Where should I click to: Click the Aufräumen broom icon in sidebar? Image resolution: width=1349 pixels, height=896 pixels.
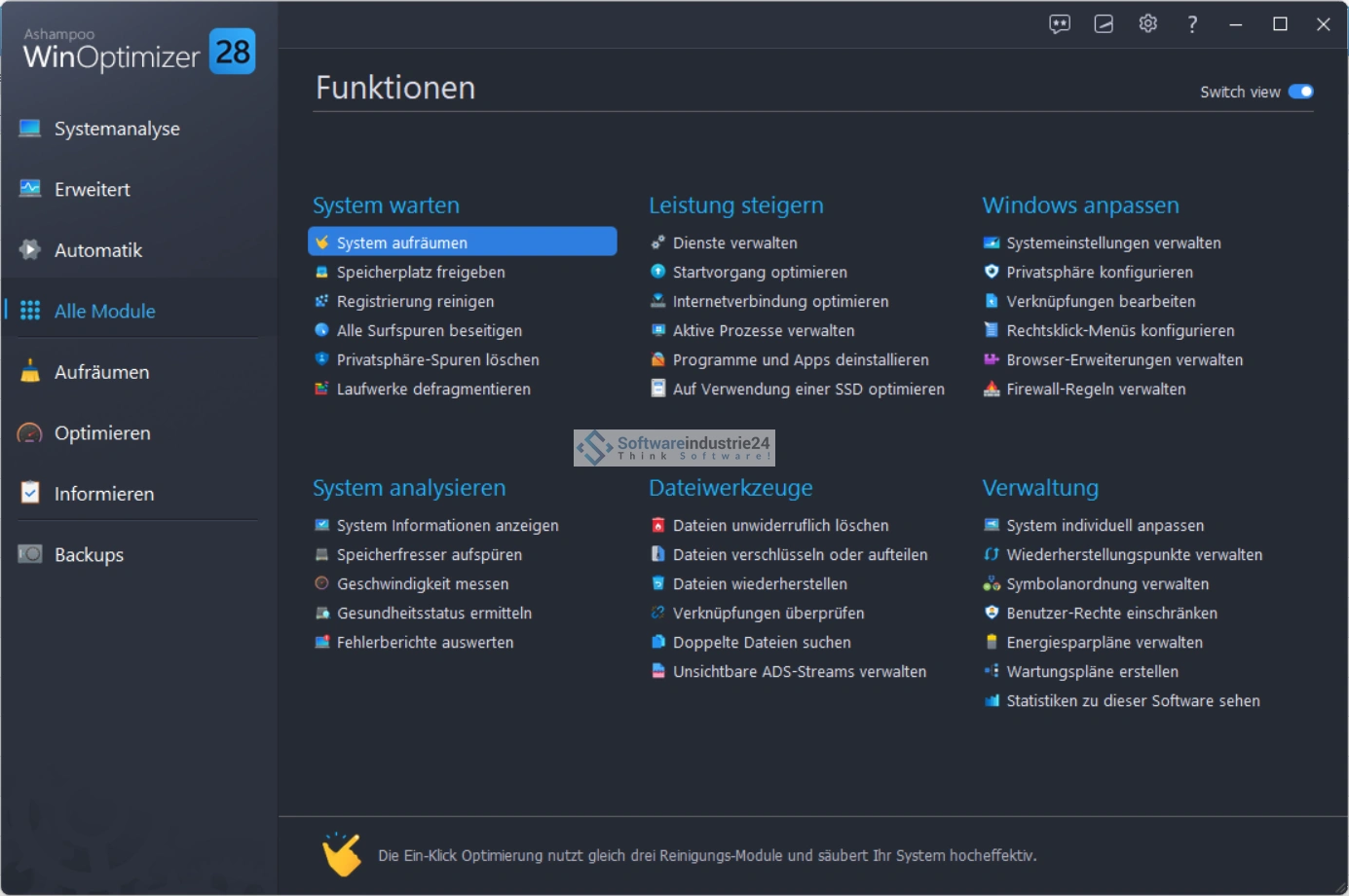[x=30, y=371]
